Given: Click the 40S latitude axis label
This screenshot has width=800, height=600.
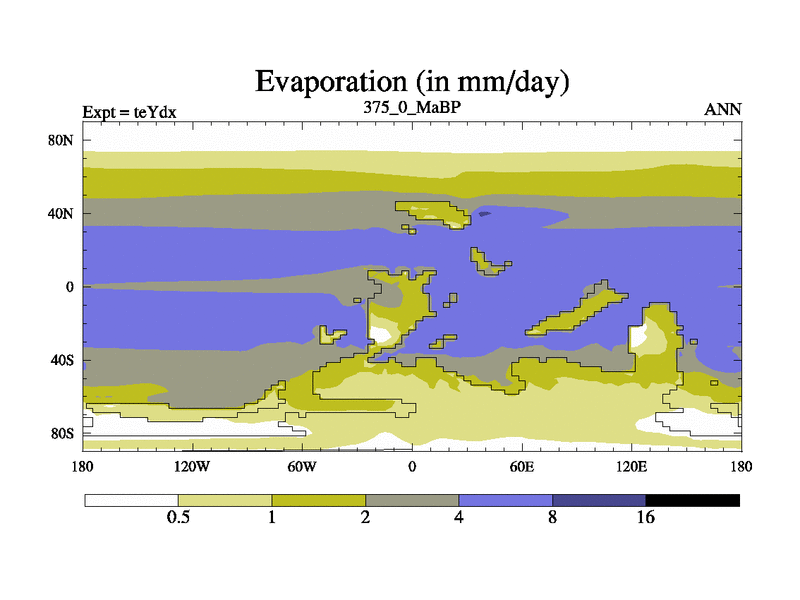Looking at the screenshot, I should tap(62, 360).
